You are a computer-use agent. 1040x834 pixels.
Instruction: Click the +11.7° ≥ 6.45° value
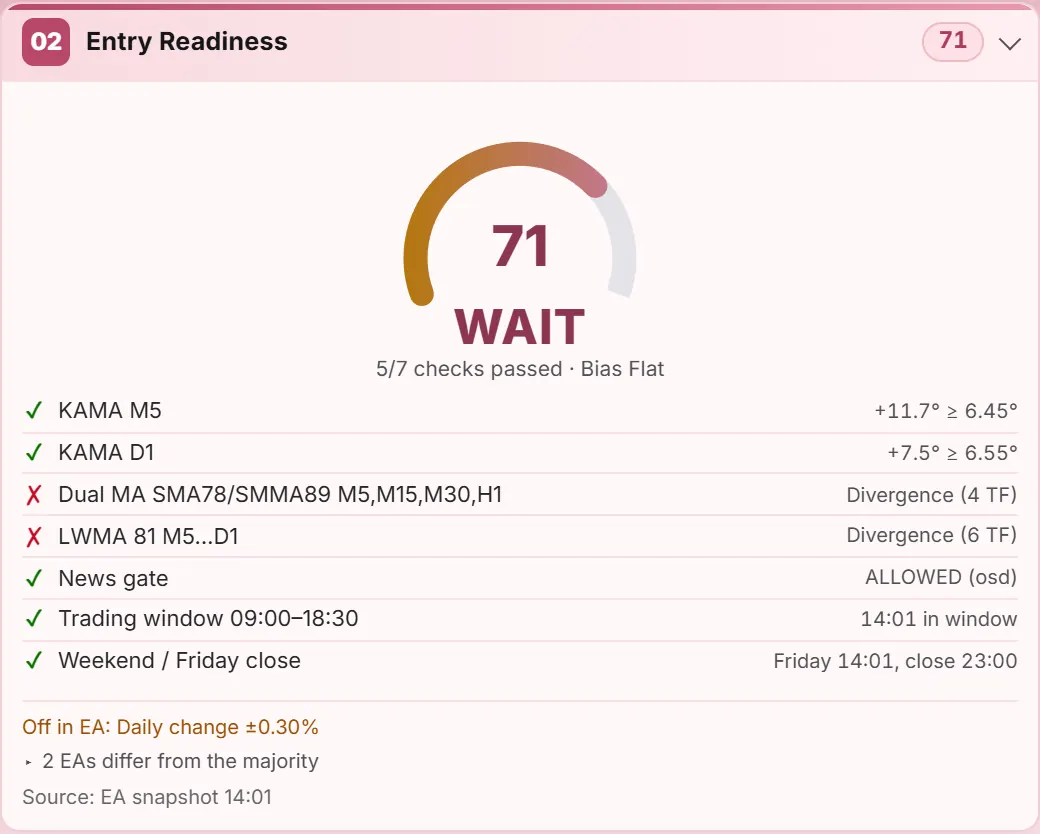(946, 411)
